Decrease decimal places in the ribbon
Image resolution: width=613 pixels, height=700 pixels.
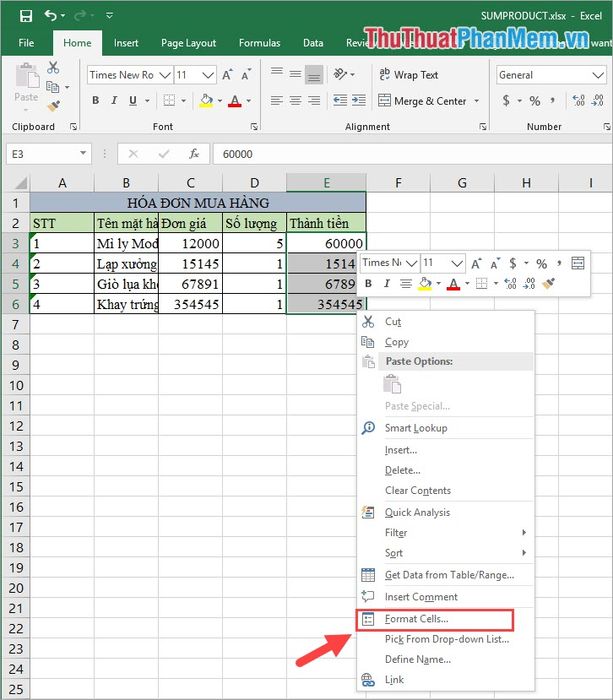(597, 100)
